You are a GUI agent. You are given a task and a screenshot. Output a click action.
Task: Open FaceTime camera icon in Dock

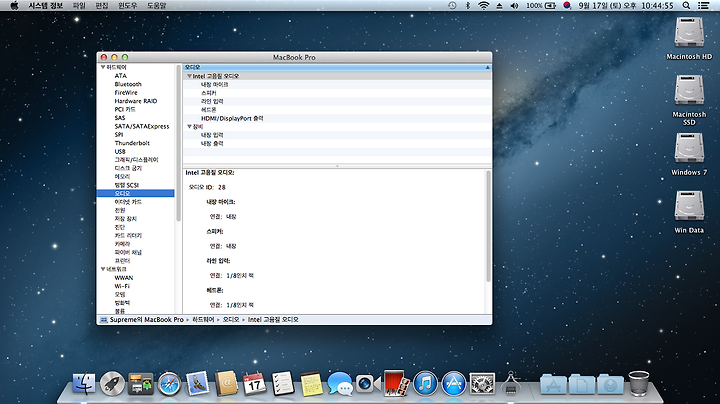click(368, 384)
